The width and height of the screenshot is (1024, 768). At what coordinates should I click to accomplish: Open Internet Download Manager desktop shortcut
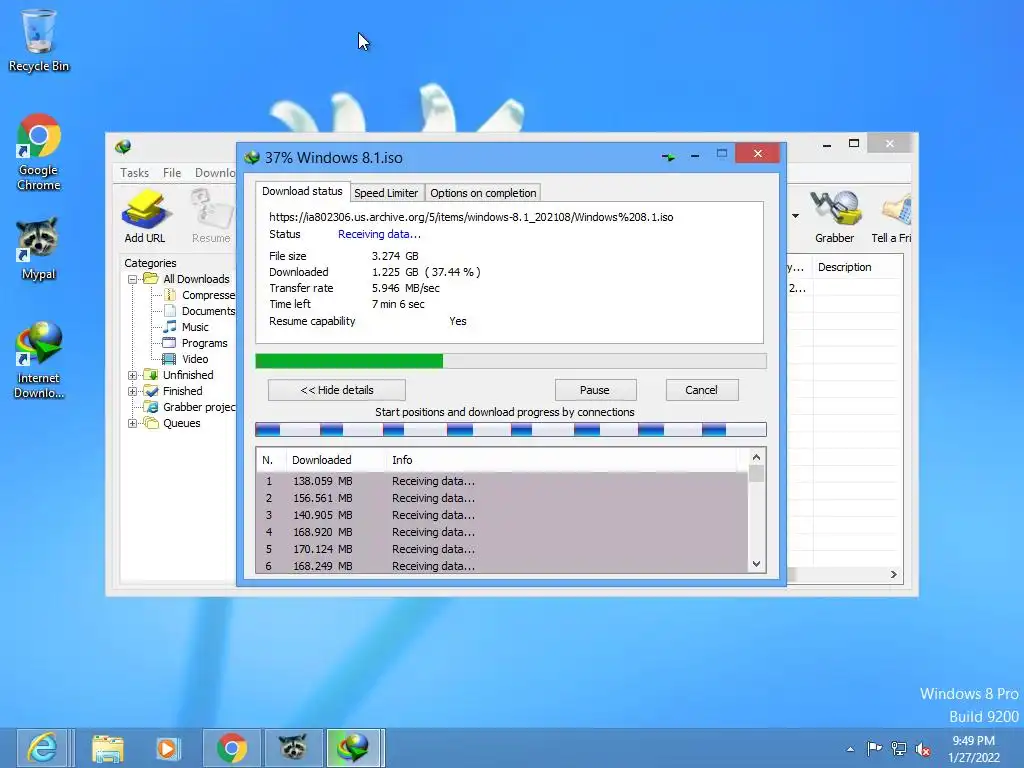39,360
